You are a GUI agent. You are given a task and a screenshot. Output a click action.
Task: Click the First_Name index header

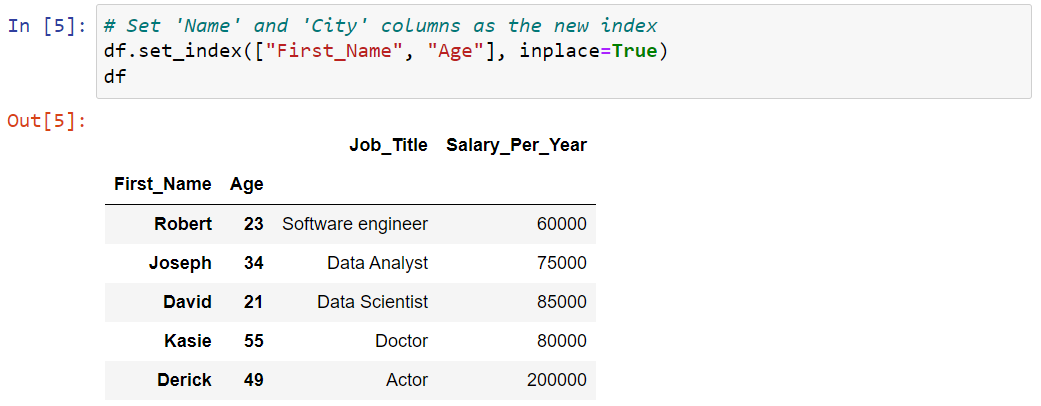(163, 184)
